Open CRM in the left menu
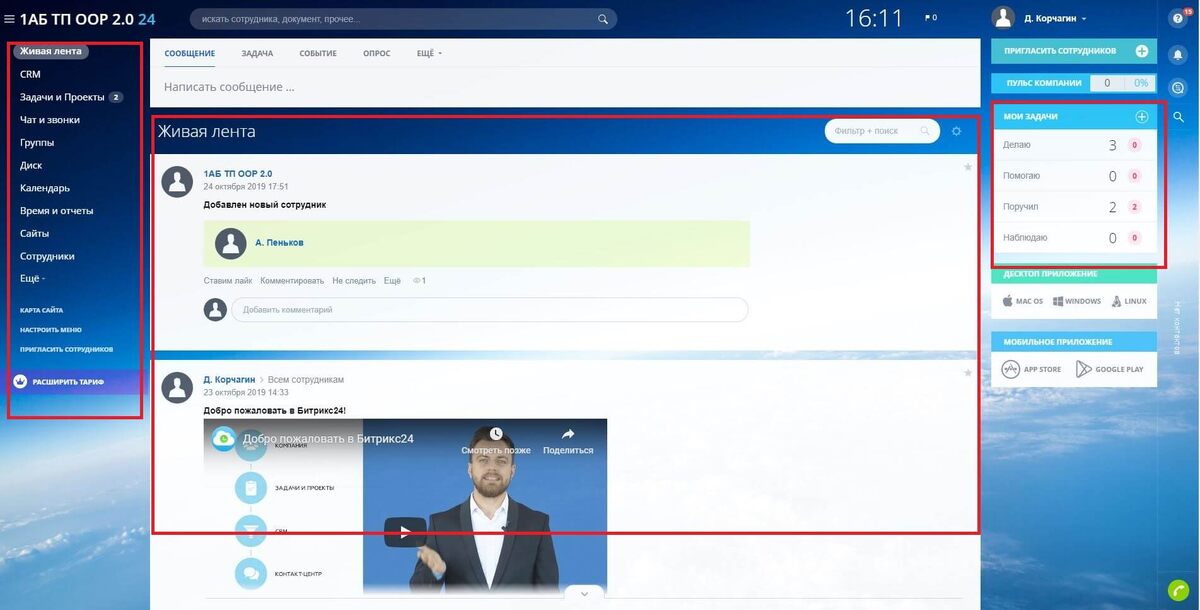 pos(30,74)
